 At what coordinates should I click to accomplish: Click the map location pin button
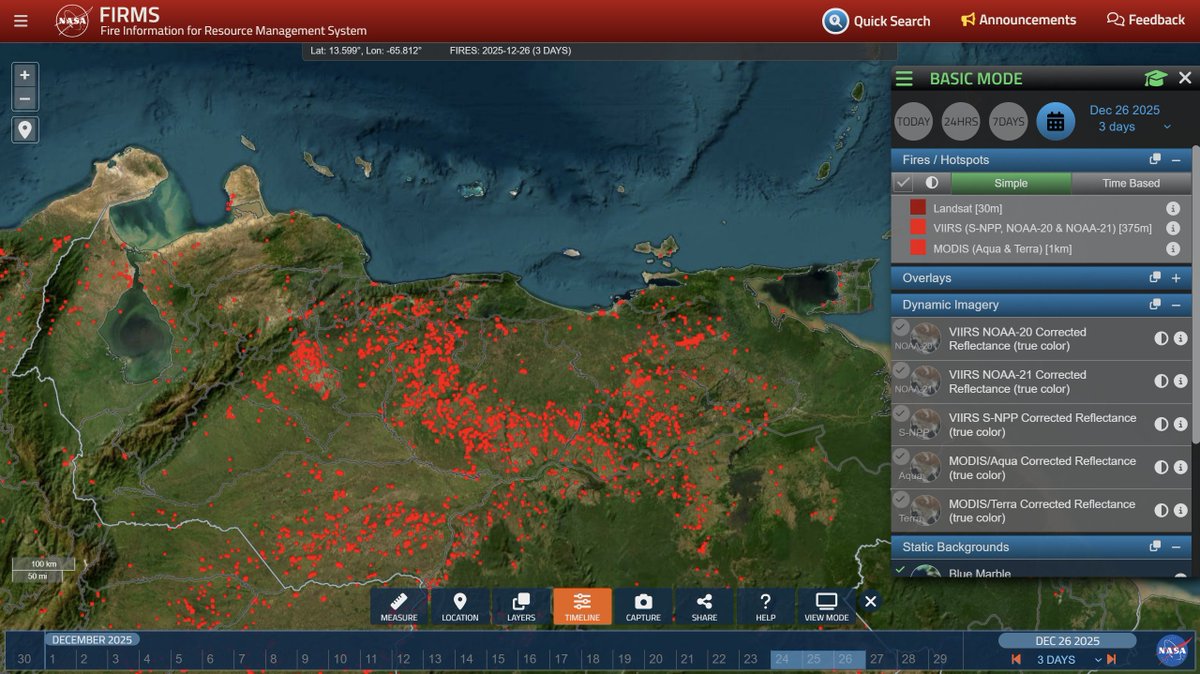[x=25, y=129]
